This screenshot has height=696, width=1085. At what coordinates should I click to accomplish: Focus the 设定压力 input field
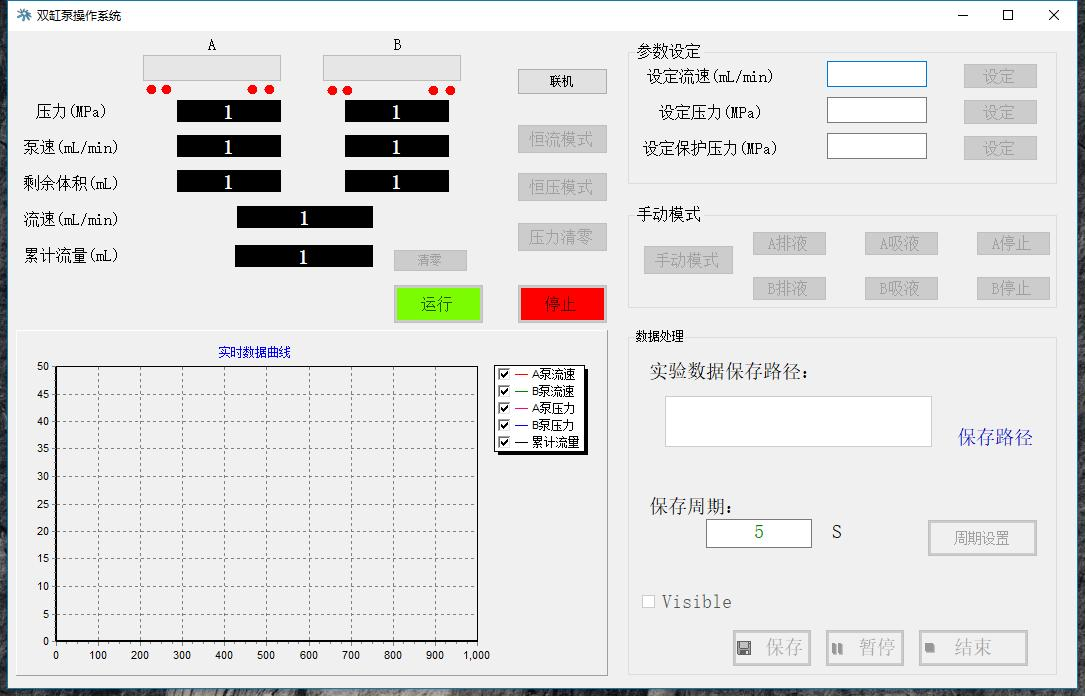pos(877,110)
